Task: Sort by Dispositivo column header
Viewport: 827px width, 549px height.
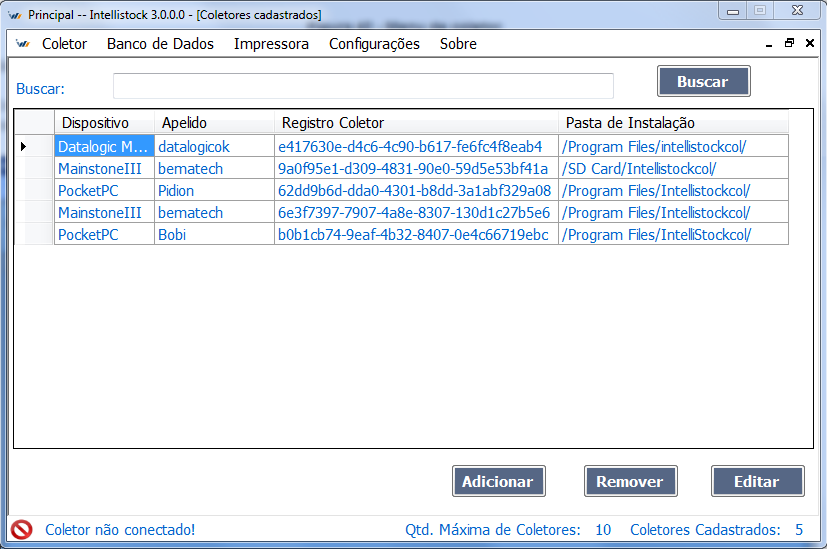Action: click(104, 123)
